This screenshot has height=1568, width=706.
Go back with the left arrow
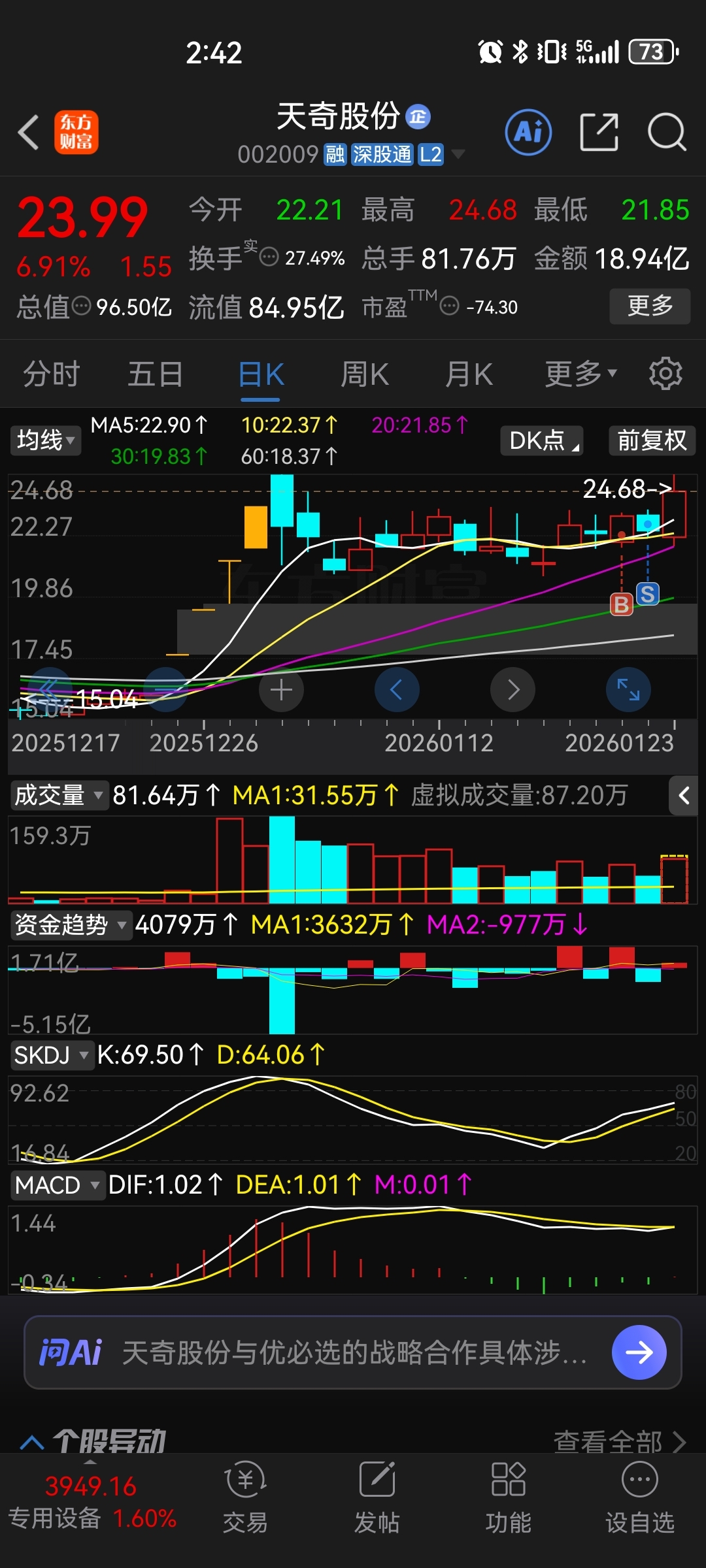(x=28, y=133)
